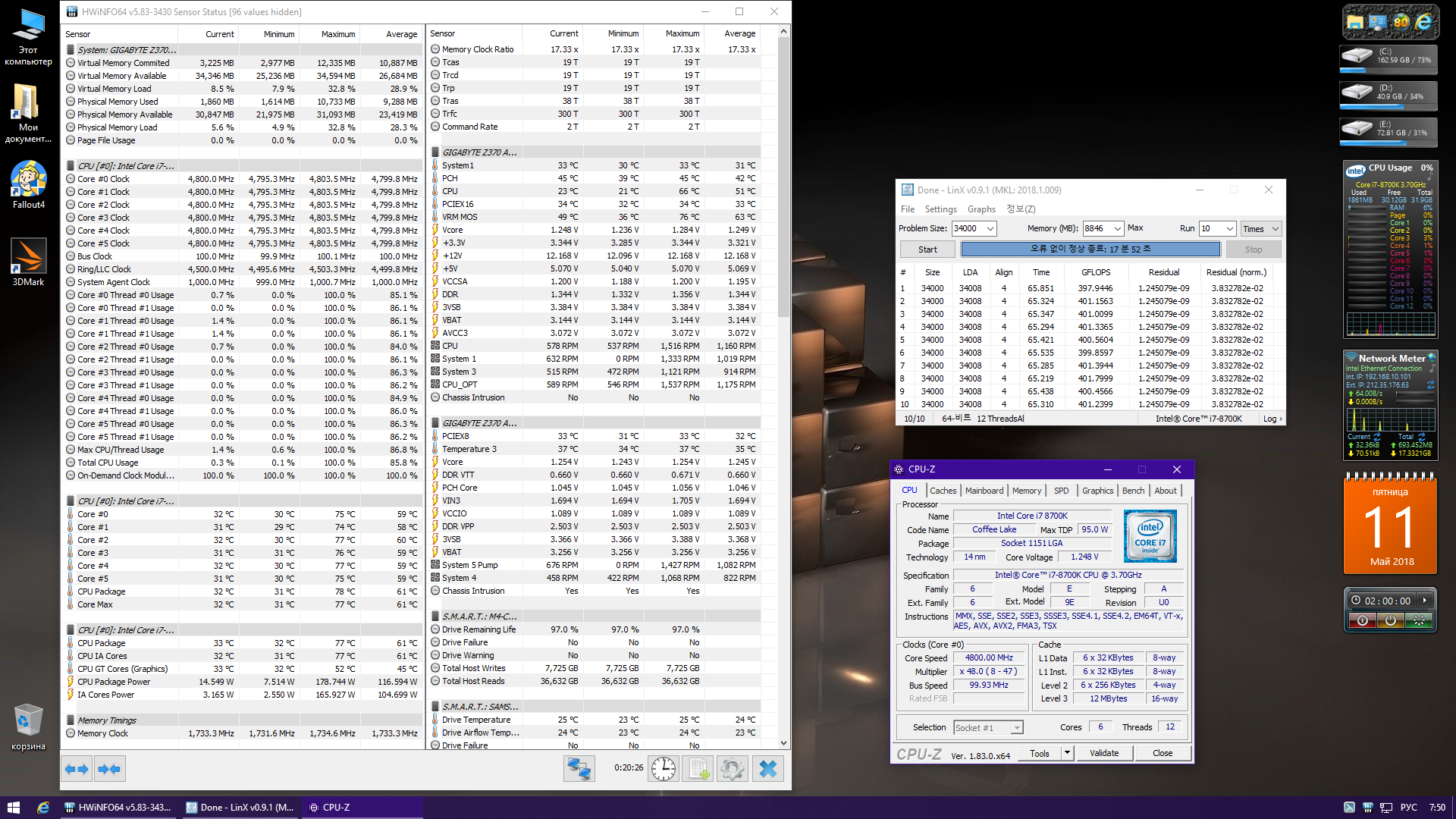Viewport: 1456px width, 819px height.
Task: Open Settings menu in LinX
Action: tap(940, 209)
